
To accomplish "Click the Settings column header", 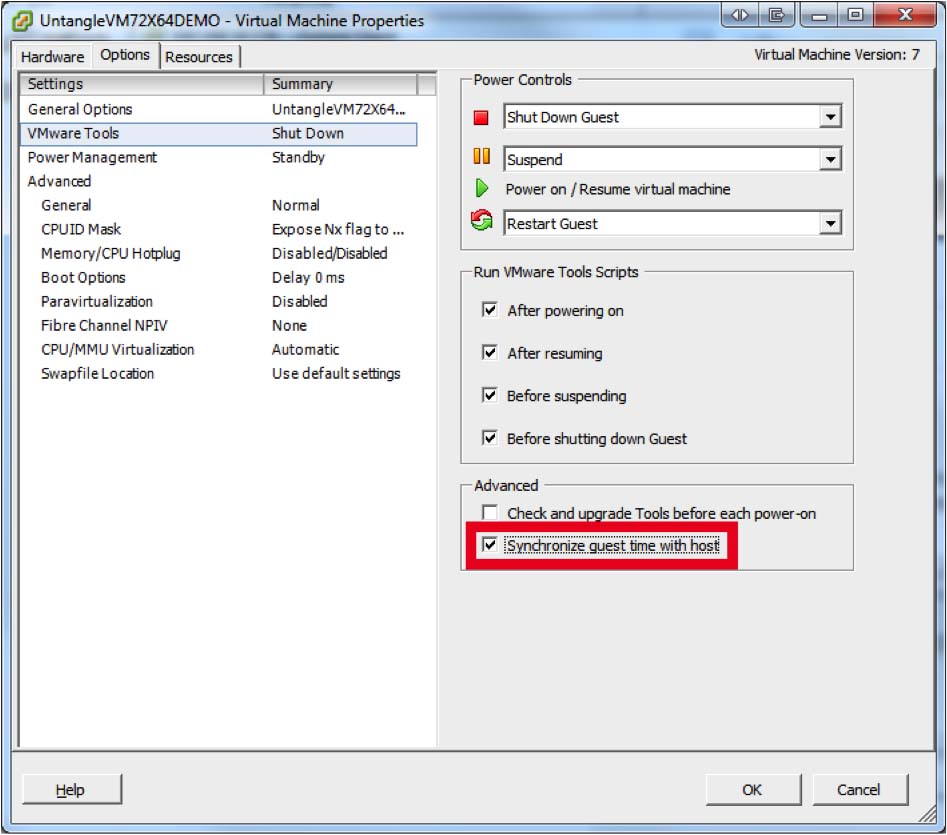I will (142, 84).
